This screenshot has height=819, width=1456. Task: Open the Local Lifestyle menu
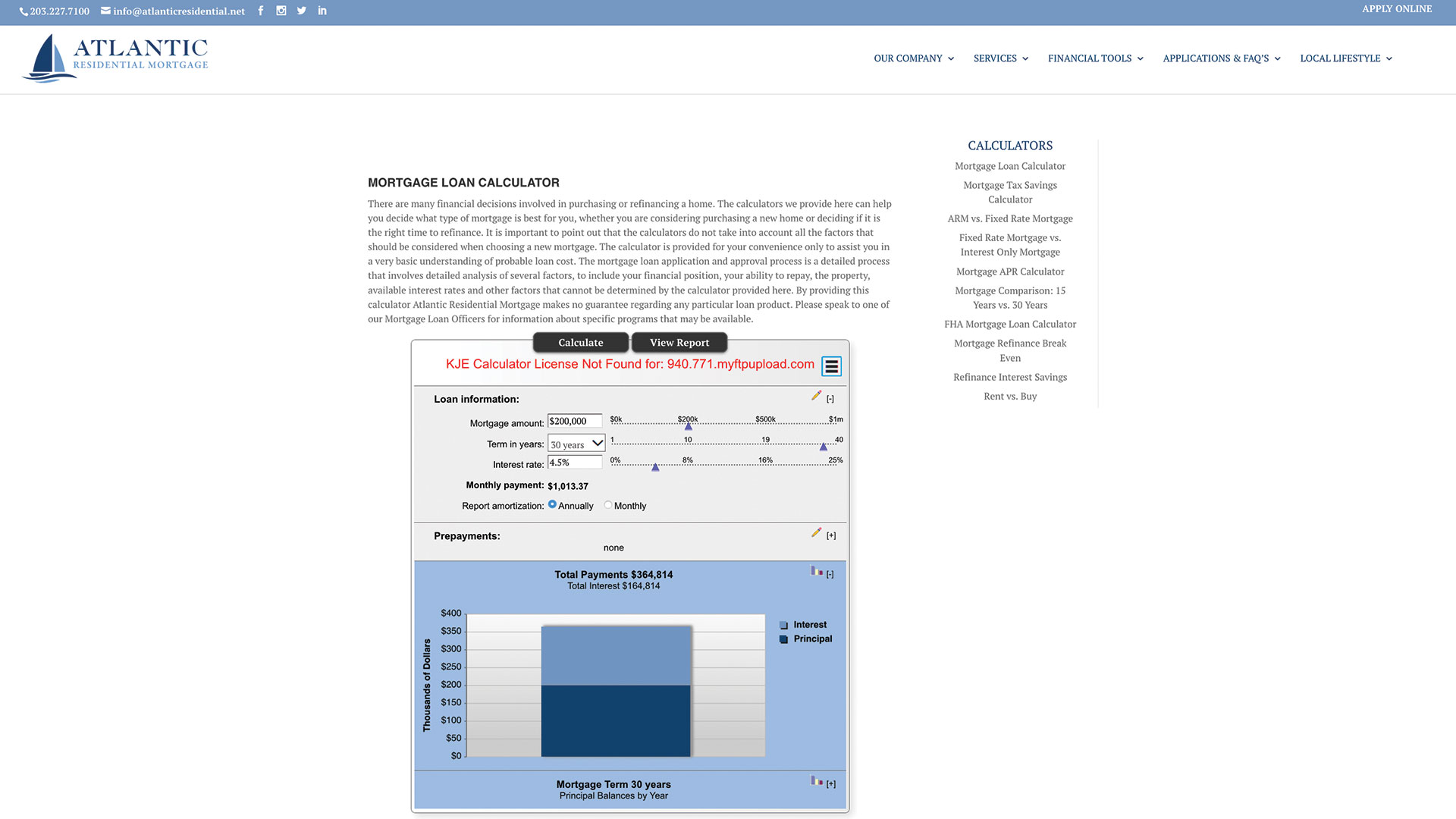coord(1346,58)
